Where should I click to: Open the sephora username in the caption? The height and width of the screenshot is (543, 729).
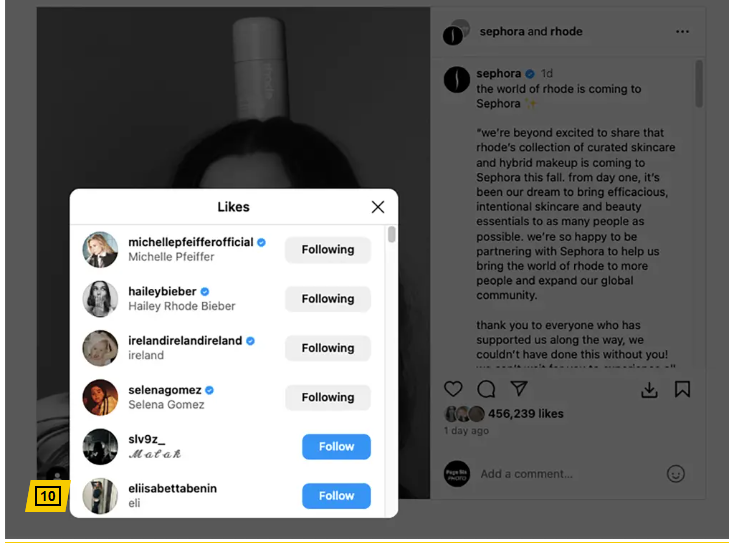(x=498, y=73)
